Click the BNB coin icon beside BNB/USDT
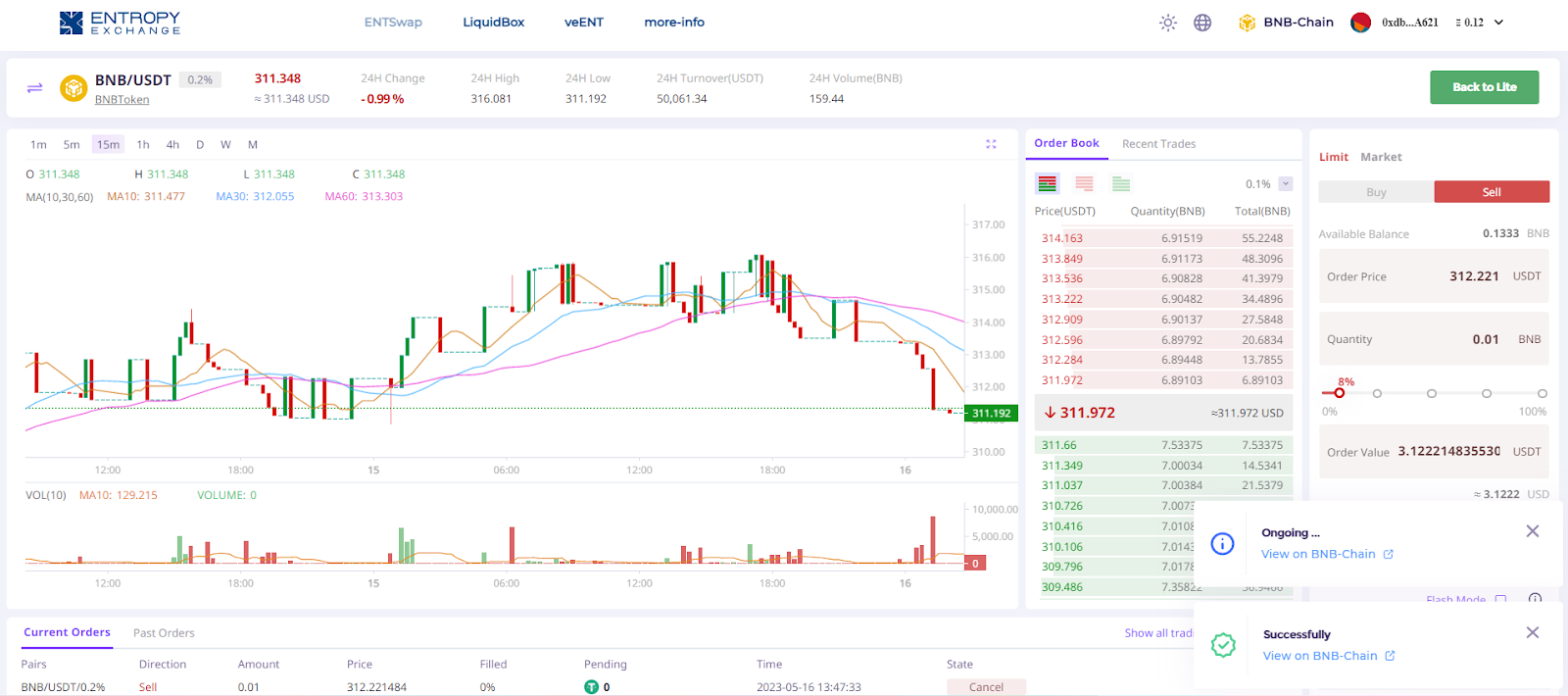 coord(73,88)
